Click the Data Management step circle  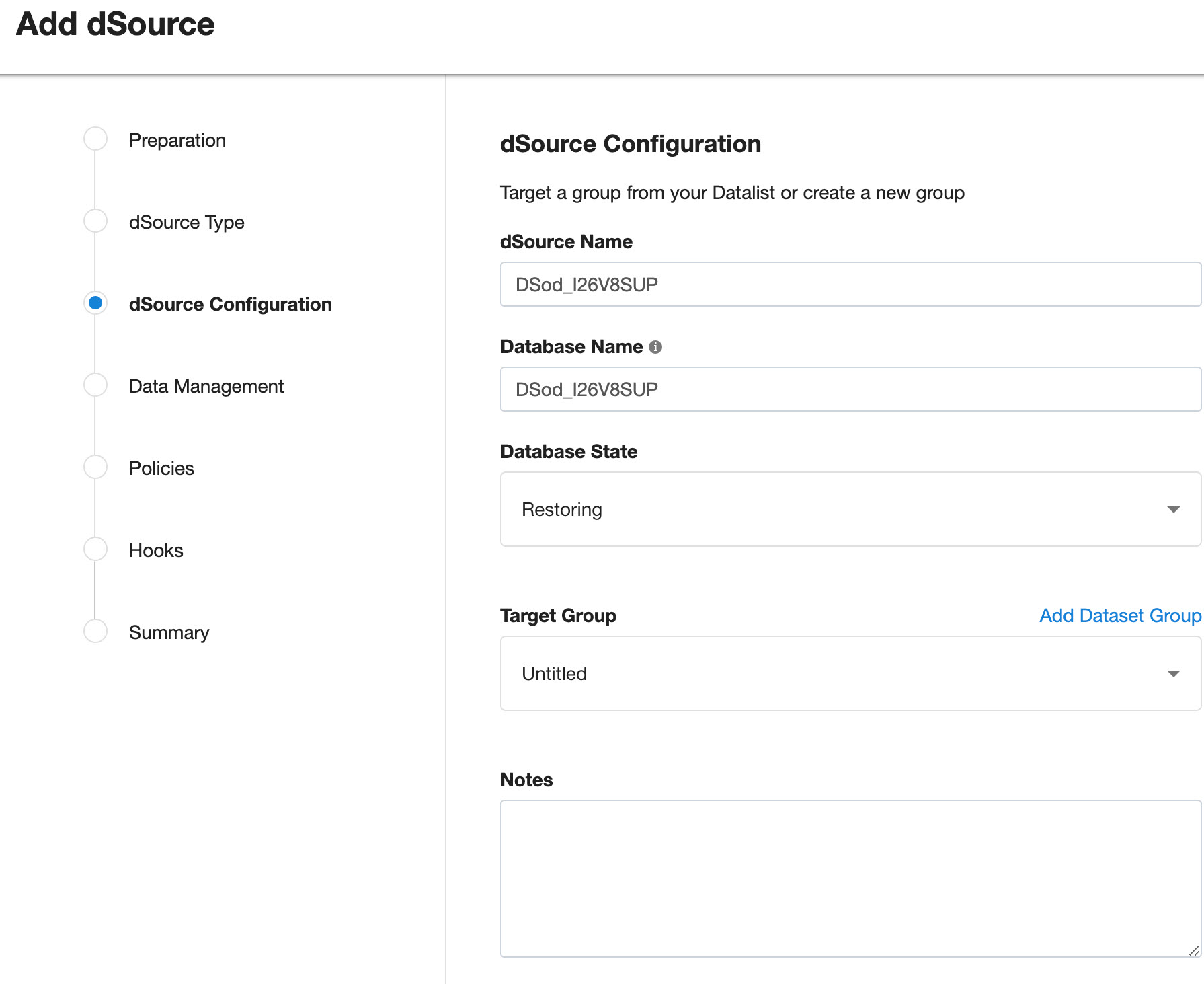pos(95,385)
